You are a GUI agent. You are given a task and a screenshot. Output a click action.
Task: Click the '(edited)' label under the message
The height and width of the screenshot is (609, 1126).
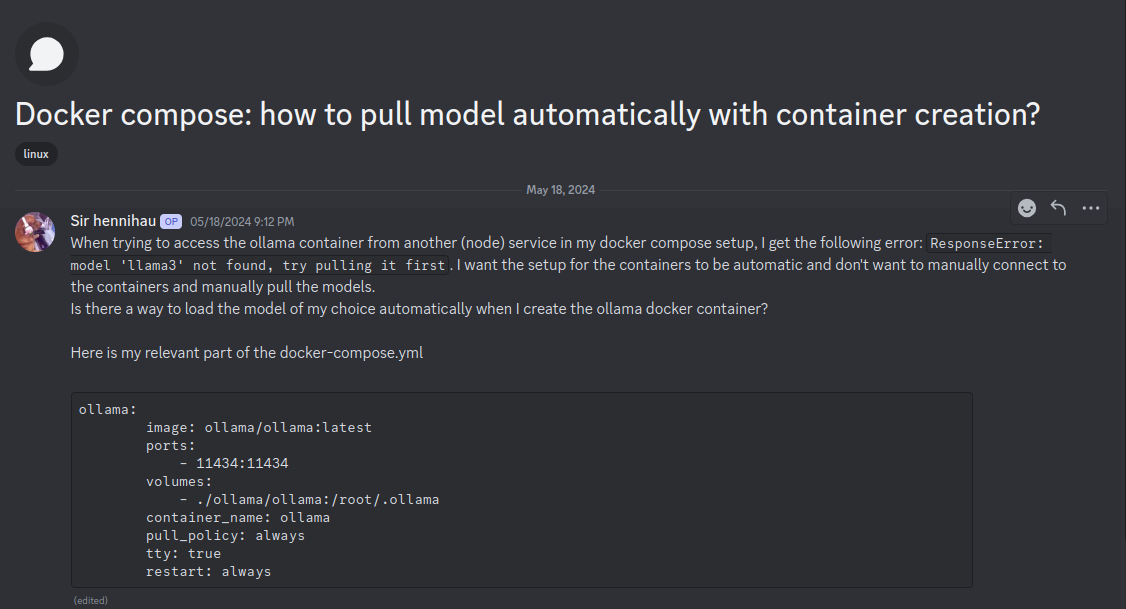[x=90, y=599]
